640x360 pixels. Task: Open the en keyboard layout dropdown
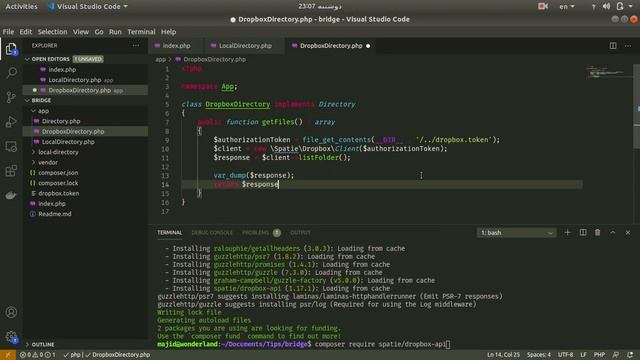point(567,7)
